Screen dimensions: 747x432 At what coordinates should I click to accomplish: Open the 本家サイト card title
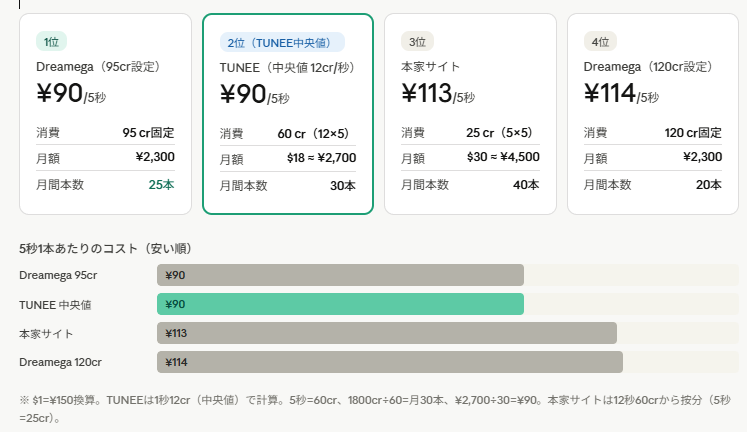click(x=431, y=67)
